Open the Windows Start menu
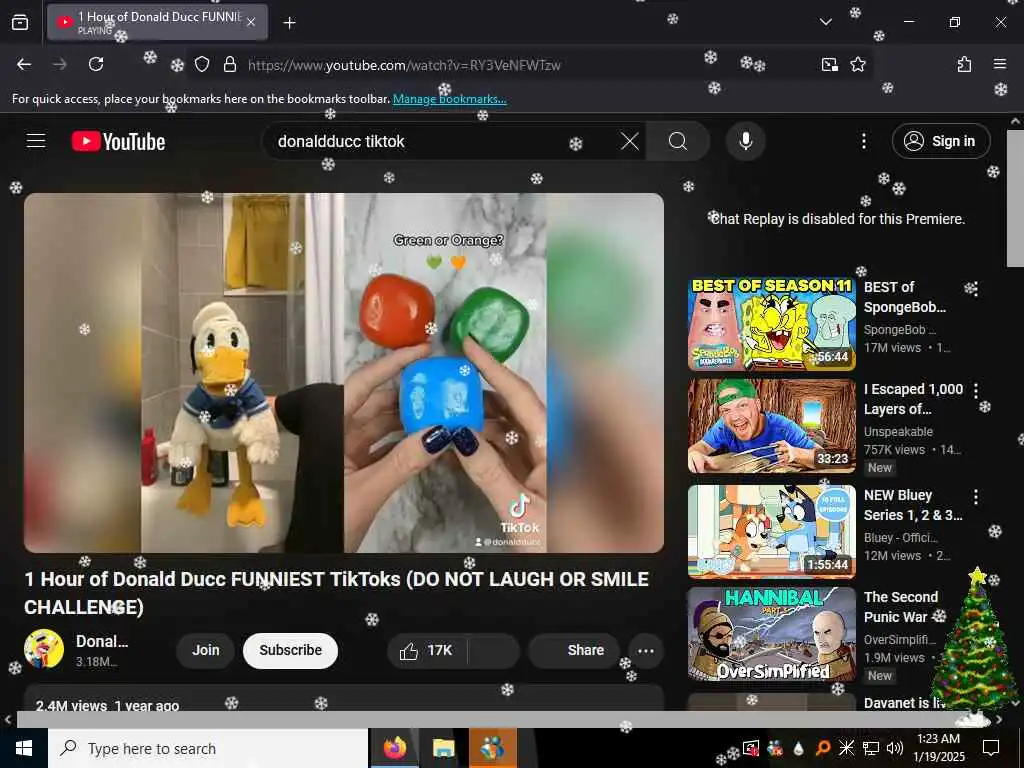The image size is (1024, 768). point(24,748)
